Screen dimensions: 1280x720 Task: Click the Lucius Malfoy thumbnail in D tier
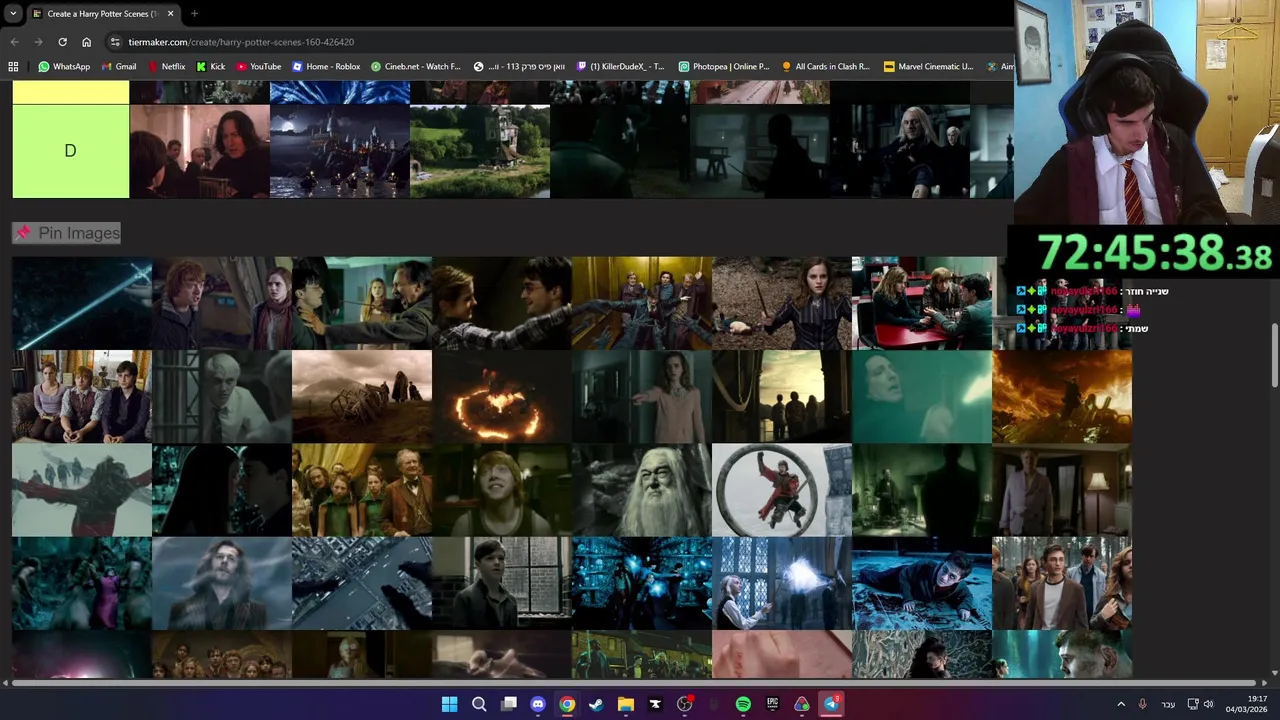900,151
